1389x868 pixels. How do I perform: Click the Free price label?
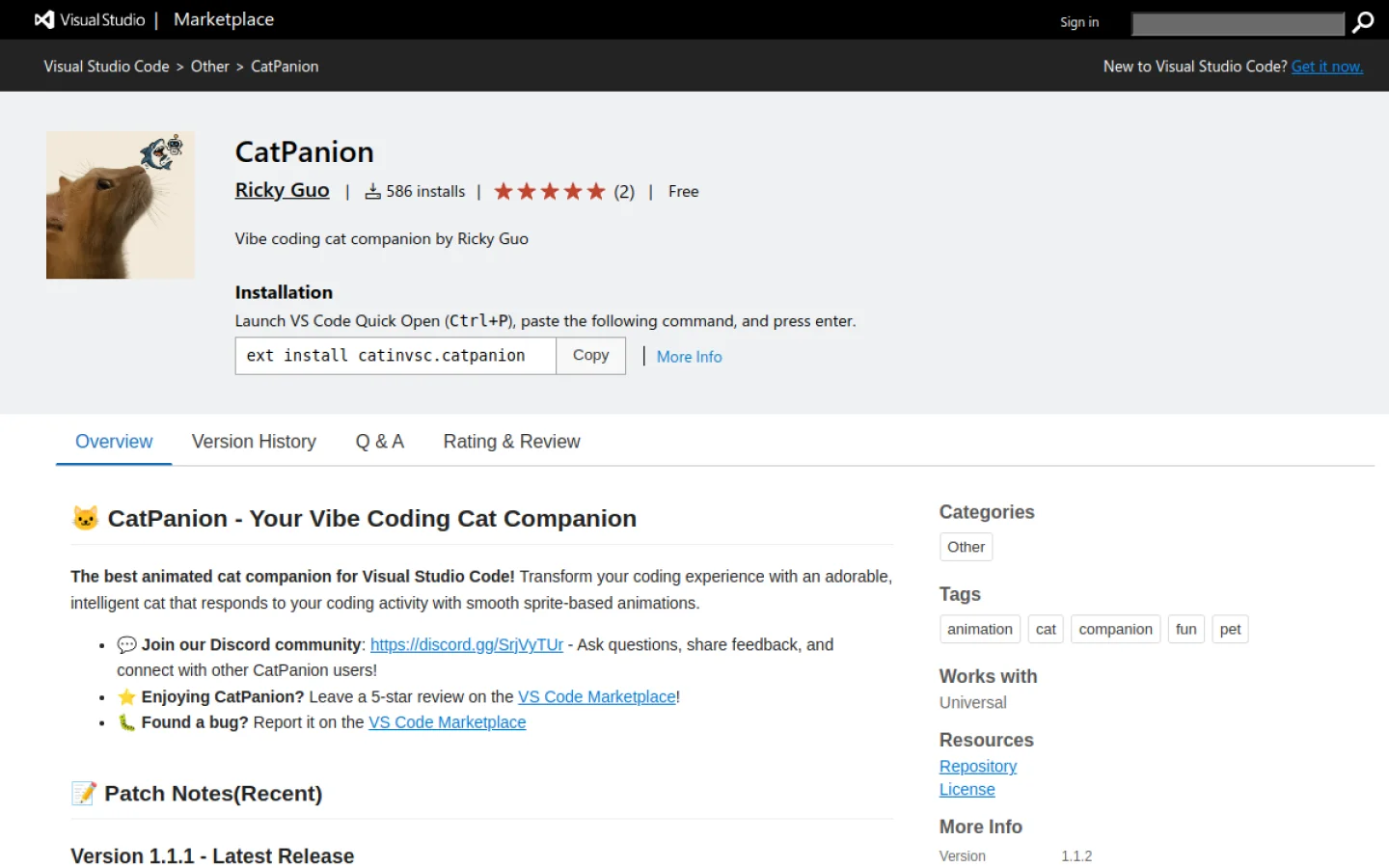coord(684,192)
